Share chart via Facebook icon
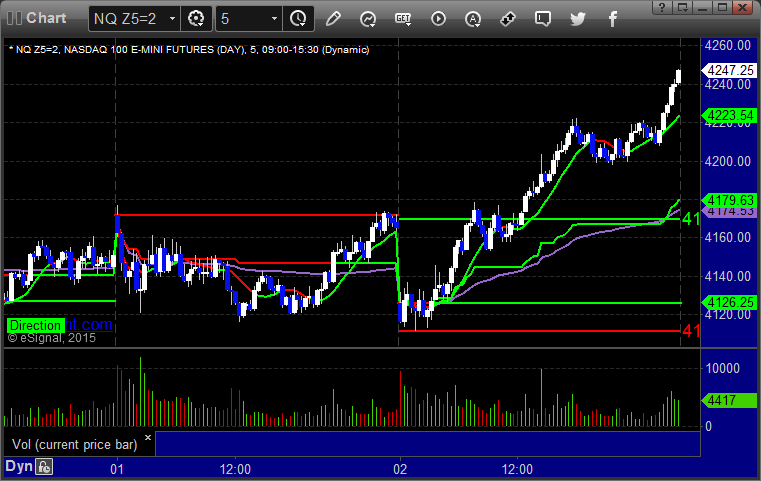 click(x=612, y=19)
